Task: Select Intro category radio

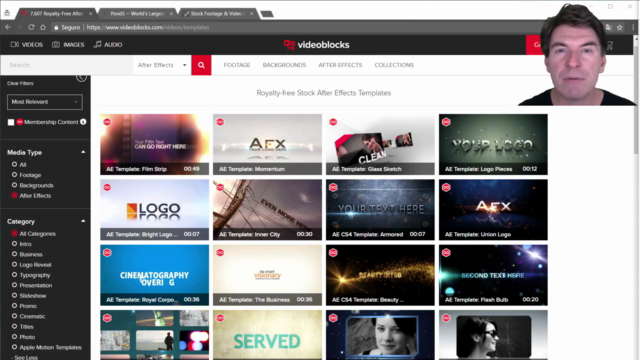Action: click(14, 244)
